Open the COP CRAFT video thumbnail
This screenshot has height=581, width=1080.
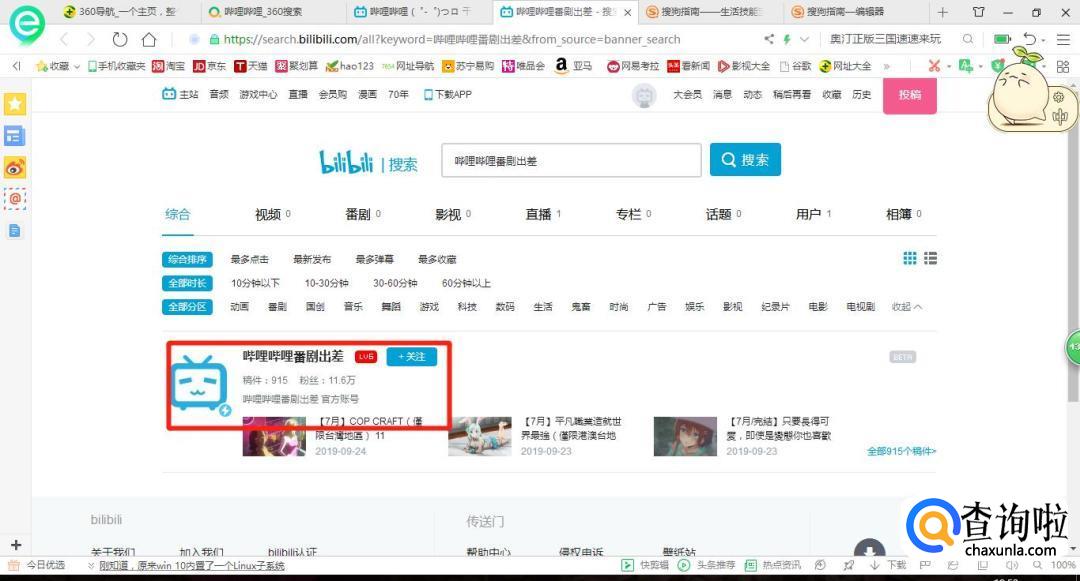point(274,436)
